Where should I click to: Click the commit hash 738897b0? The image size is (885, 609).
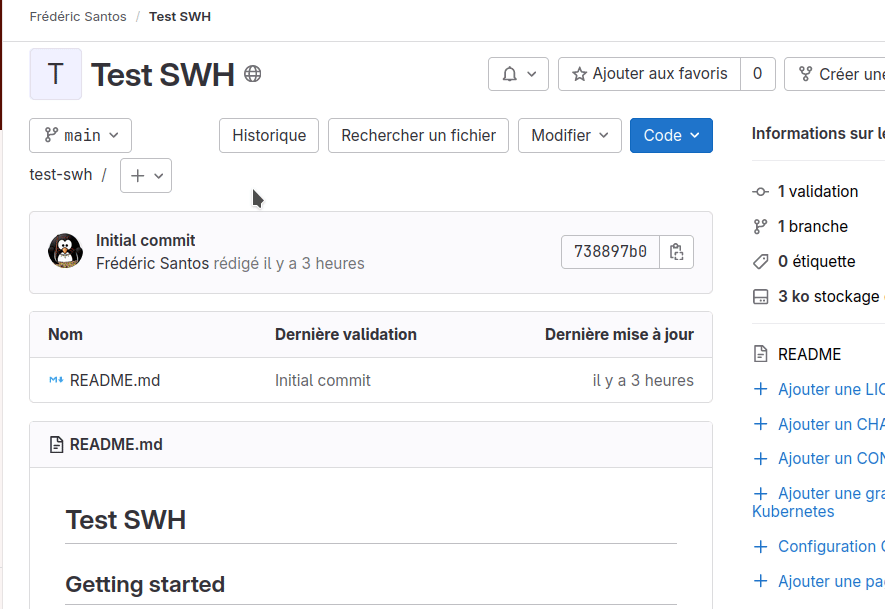(611, 251)
